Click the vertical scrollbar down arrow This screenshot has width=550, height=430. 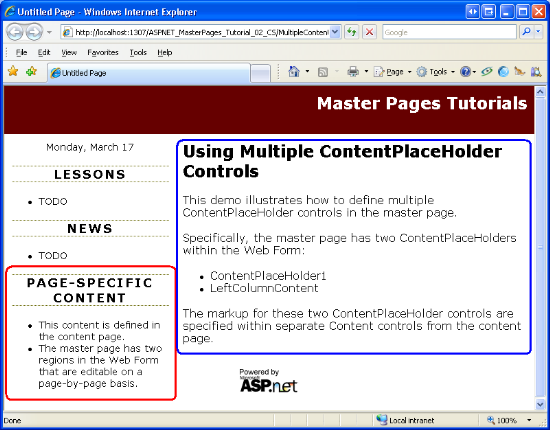click(x=540, y=404)
